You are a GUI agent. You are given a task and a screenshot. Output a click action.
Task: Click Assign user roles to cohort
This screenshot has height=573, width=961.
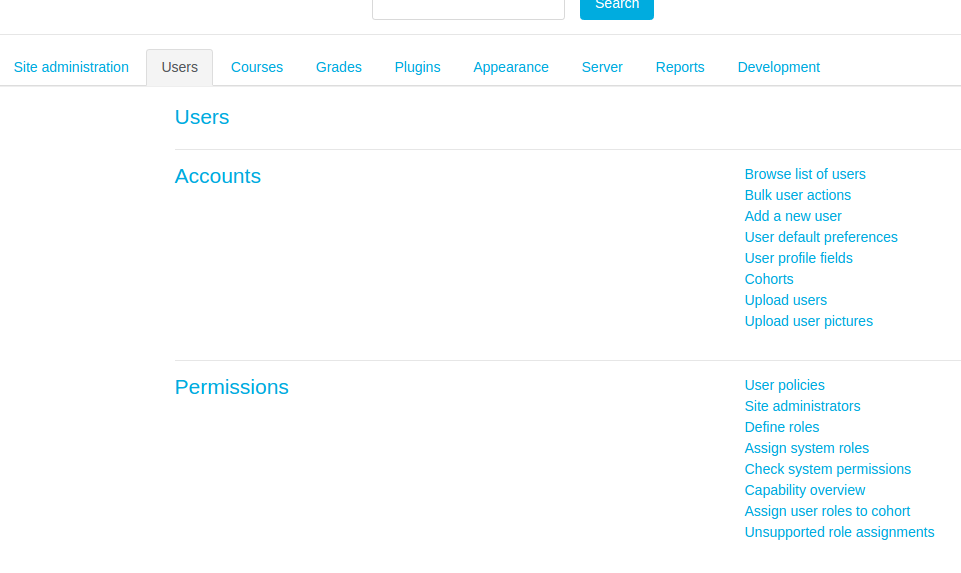827,512
